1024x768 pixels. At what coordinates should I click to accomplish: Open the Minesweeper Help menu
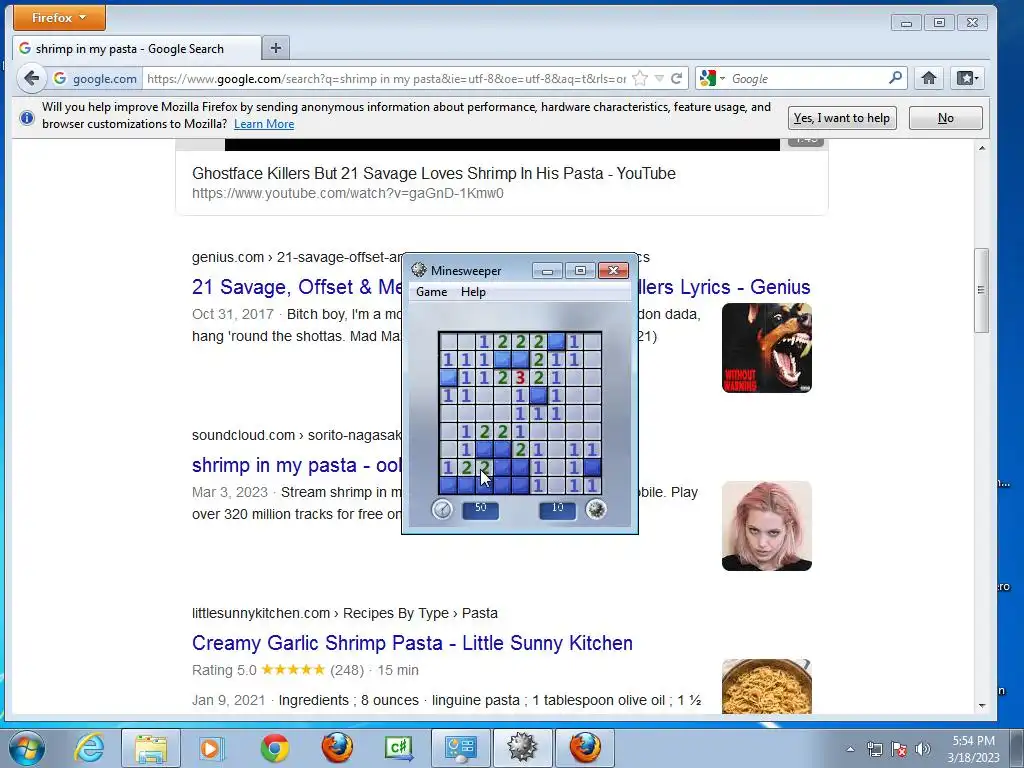click(x=473, y=292)
